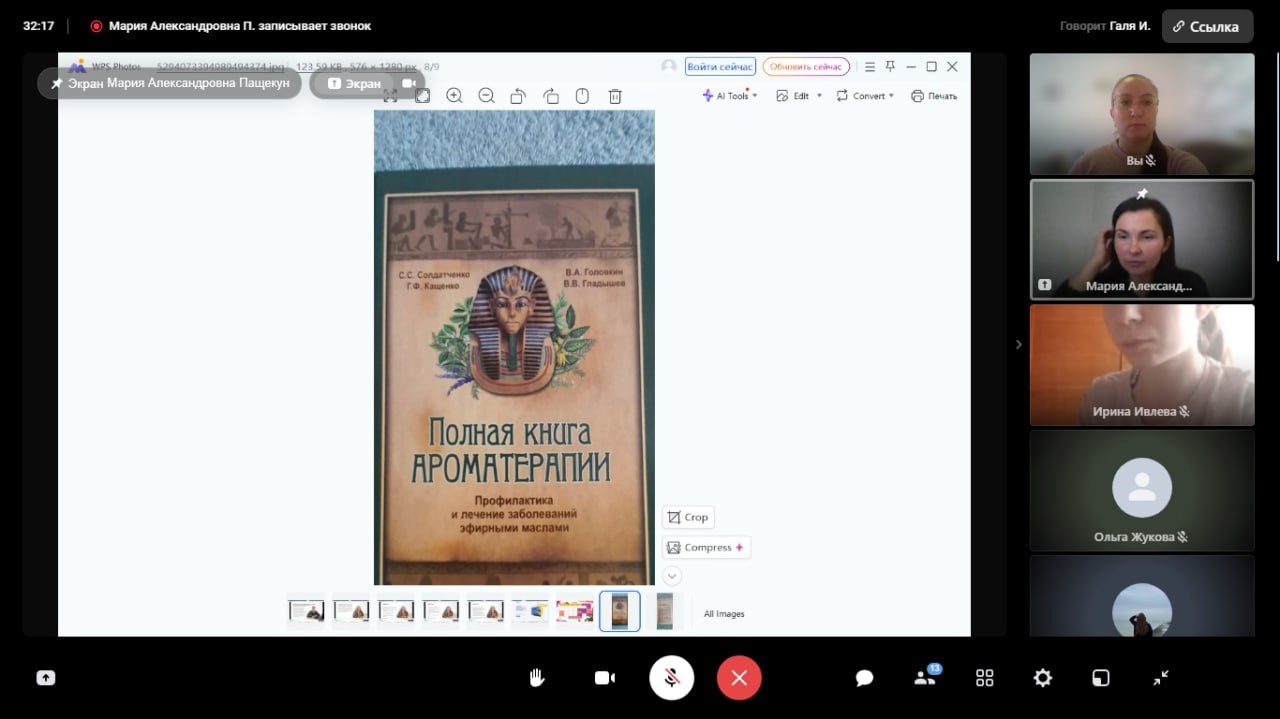Open the Edit dropdown
The image size is (1280, 719).
[x=799, y=96]
